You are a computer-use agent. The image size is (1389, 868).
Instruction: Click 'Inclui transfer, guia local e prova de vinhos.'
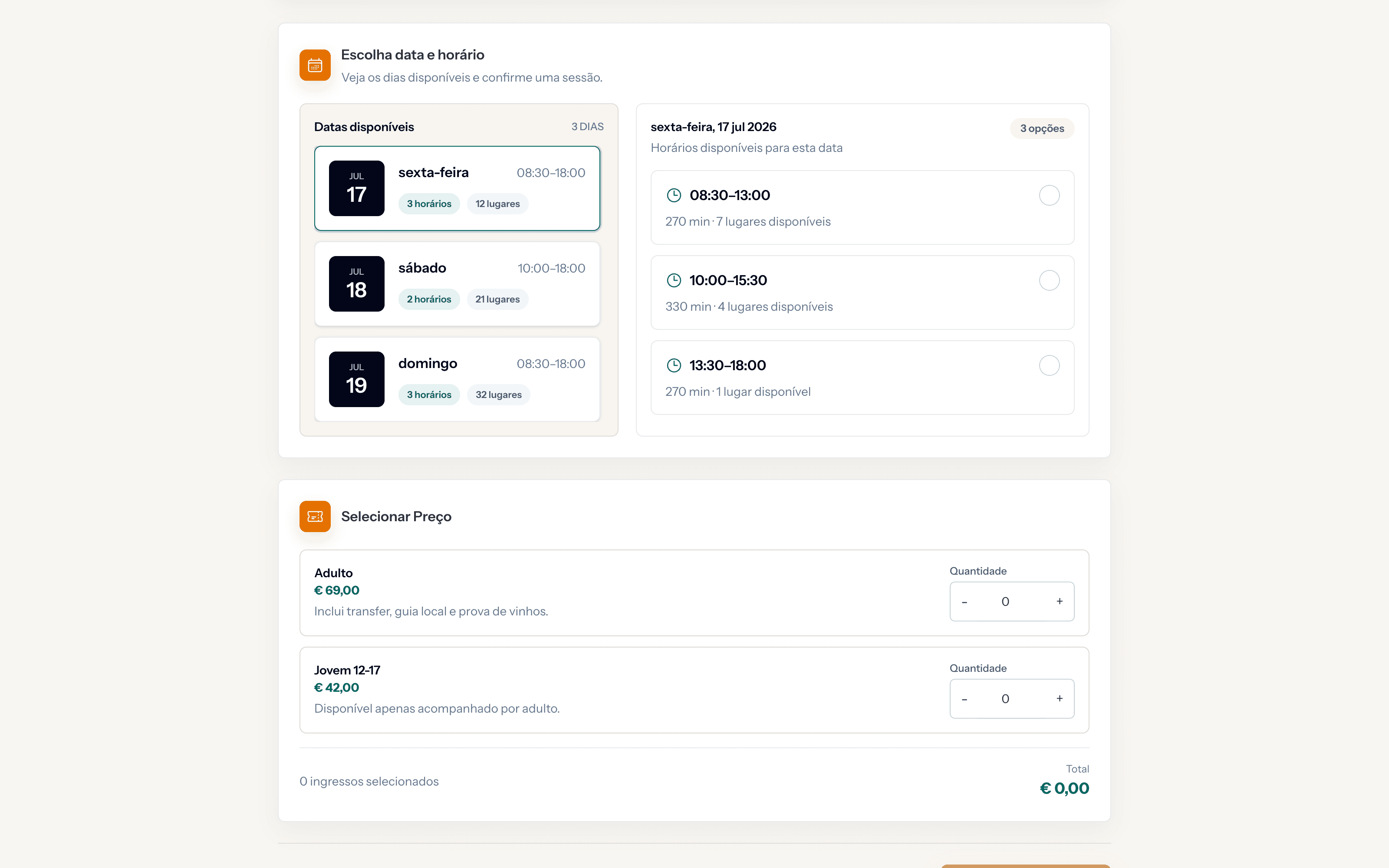coord(431,612)
